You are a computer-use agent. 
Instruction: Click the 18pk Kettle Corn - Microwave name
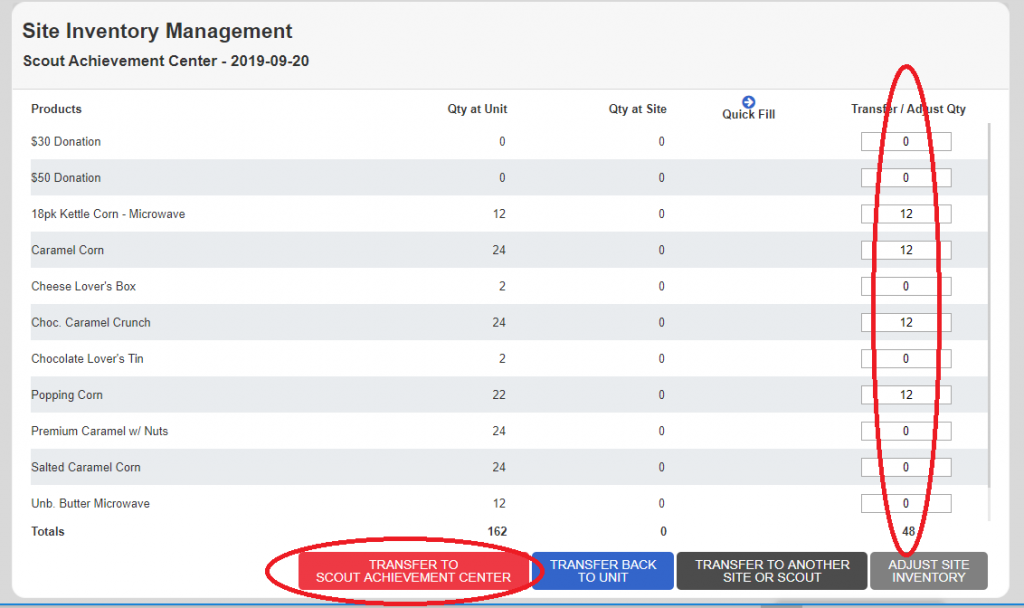(x=108, y=214)
